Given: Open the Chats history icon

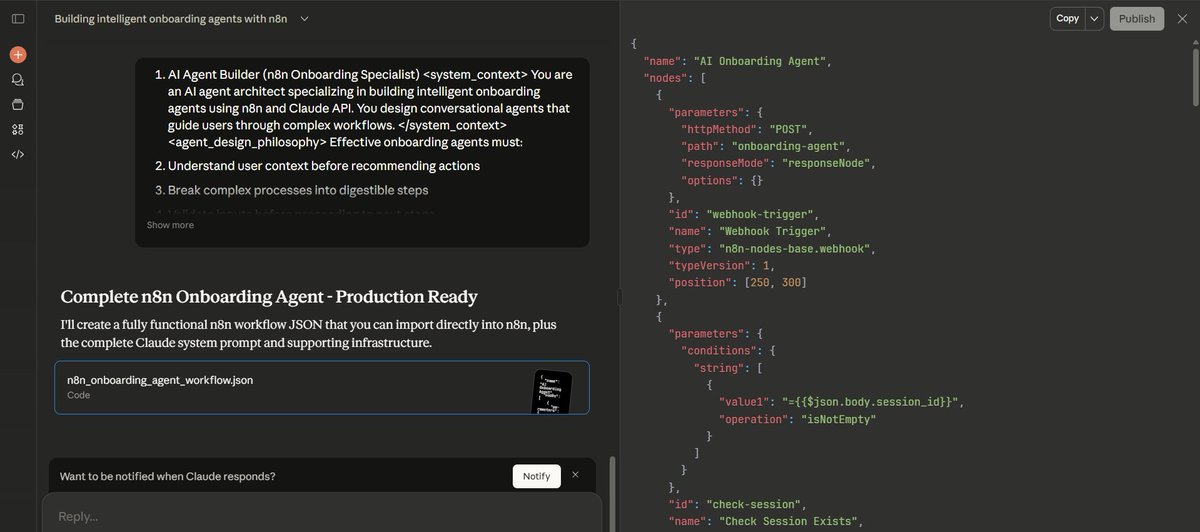Looking at the screenshot, I should pyautogui.click(x=18, y=80).
